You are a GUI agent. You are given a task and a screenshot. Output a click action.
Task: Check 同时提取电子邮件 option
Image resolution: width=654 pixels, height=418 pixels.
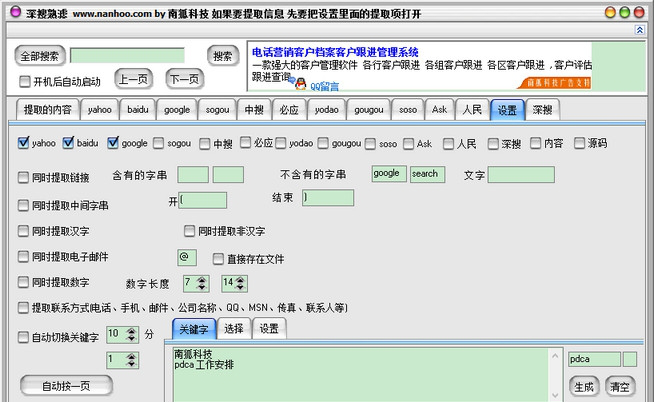23,257
